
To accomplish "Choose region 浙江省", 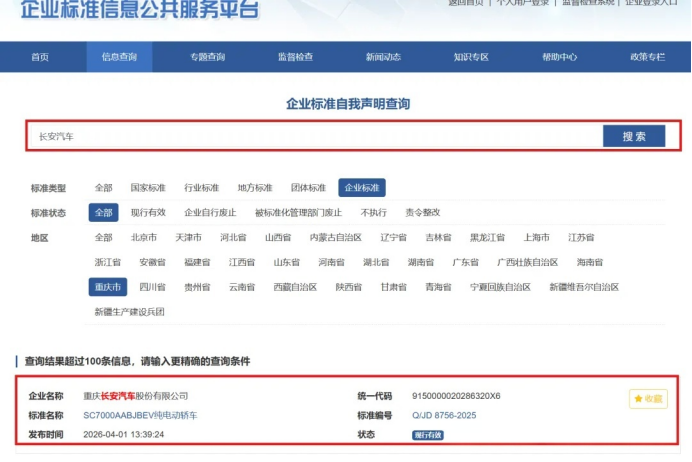I will [107, 262].
